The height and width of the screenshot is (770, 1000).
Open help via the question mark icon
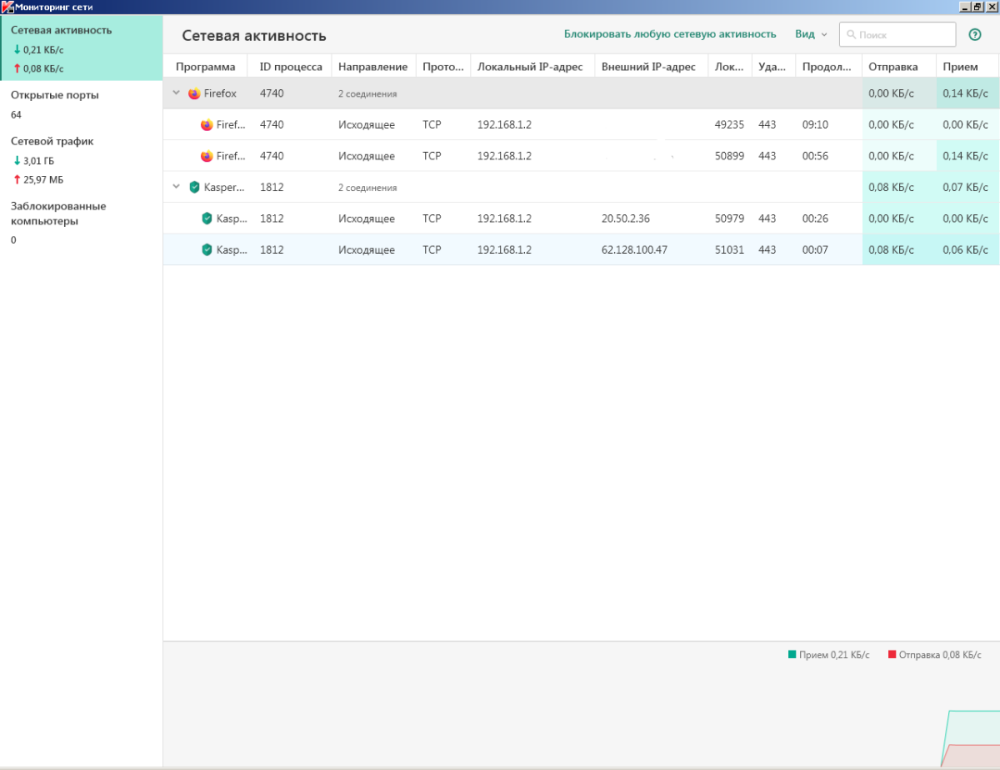975,35
